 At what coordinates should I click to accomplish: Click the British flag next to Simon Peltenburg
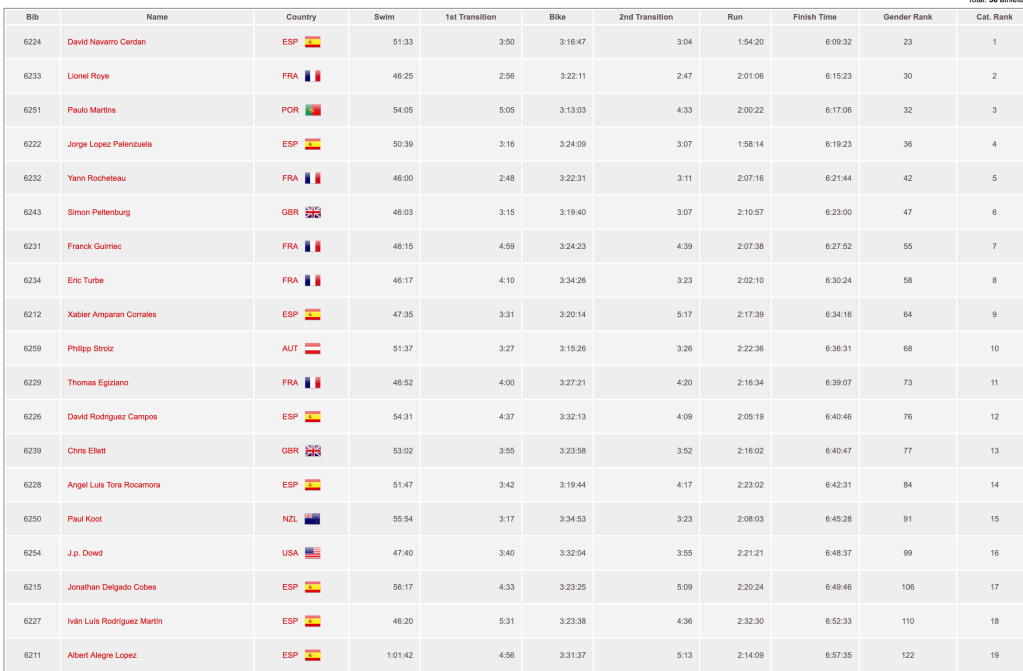tap(312, 212)
